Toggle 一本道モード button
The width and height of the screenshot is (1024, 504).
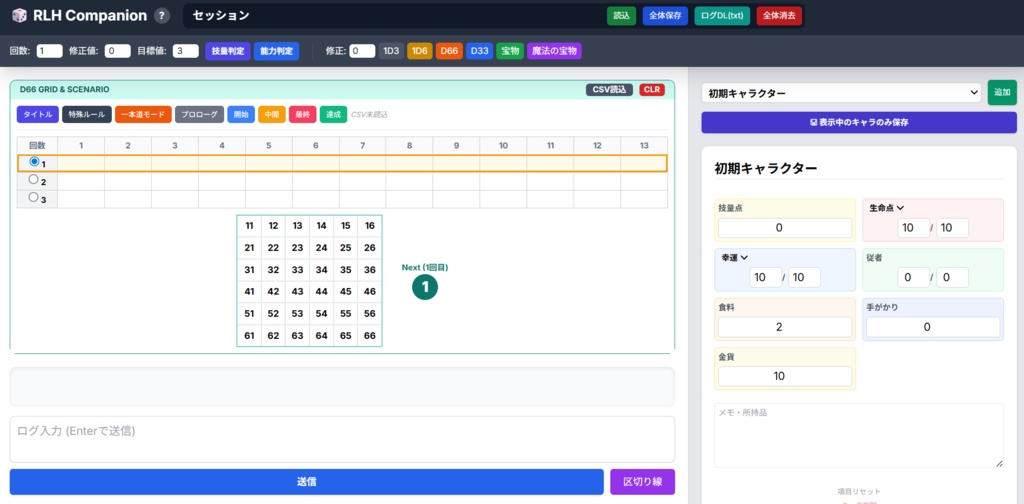[143, 114]
